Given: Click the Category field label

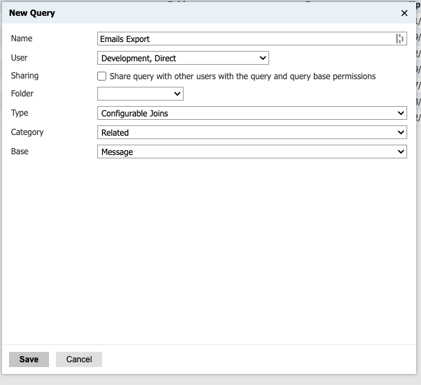Looking at the screenshot, I should tap(27, 132).
